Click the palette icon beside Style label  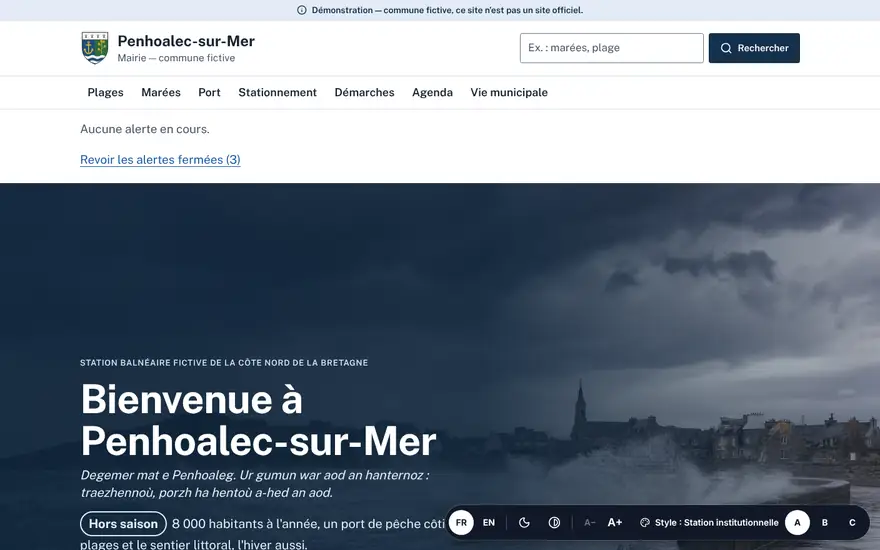click(x=645, y=522)
